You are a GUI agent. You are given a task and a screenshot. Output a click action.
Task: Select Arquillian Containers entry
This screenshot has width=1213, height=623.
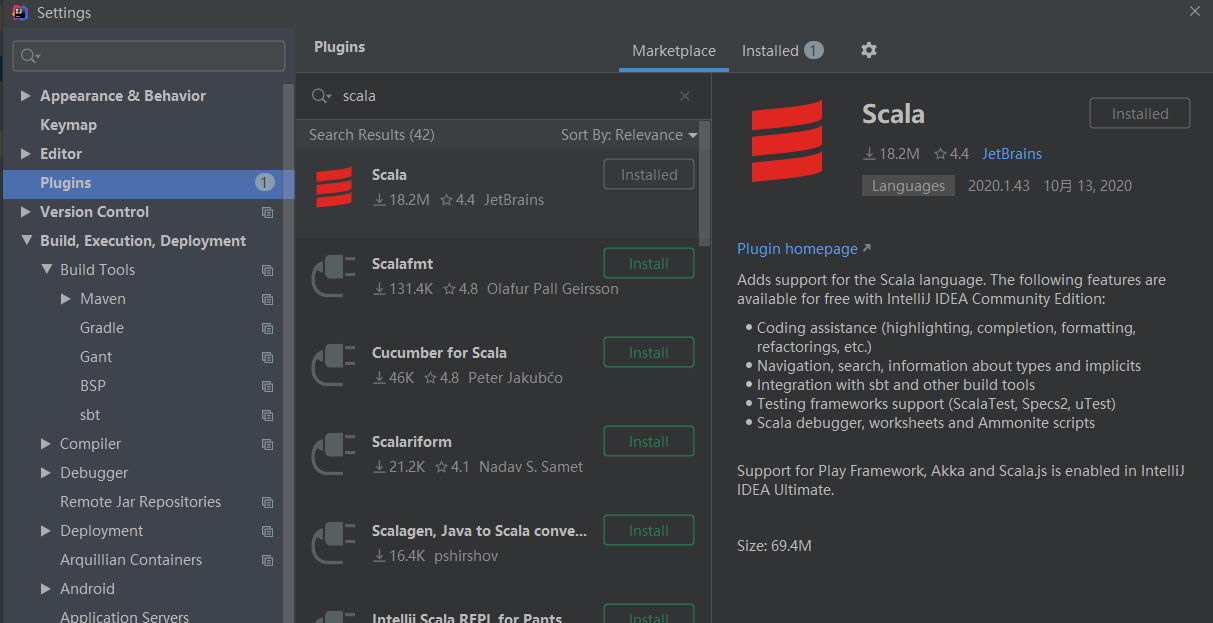pyautogui.click(x=131, y=560)
